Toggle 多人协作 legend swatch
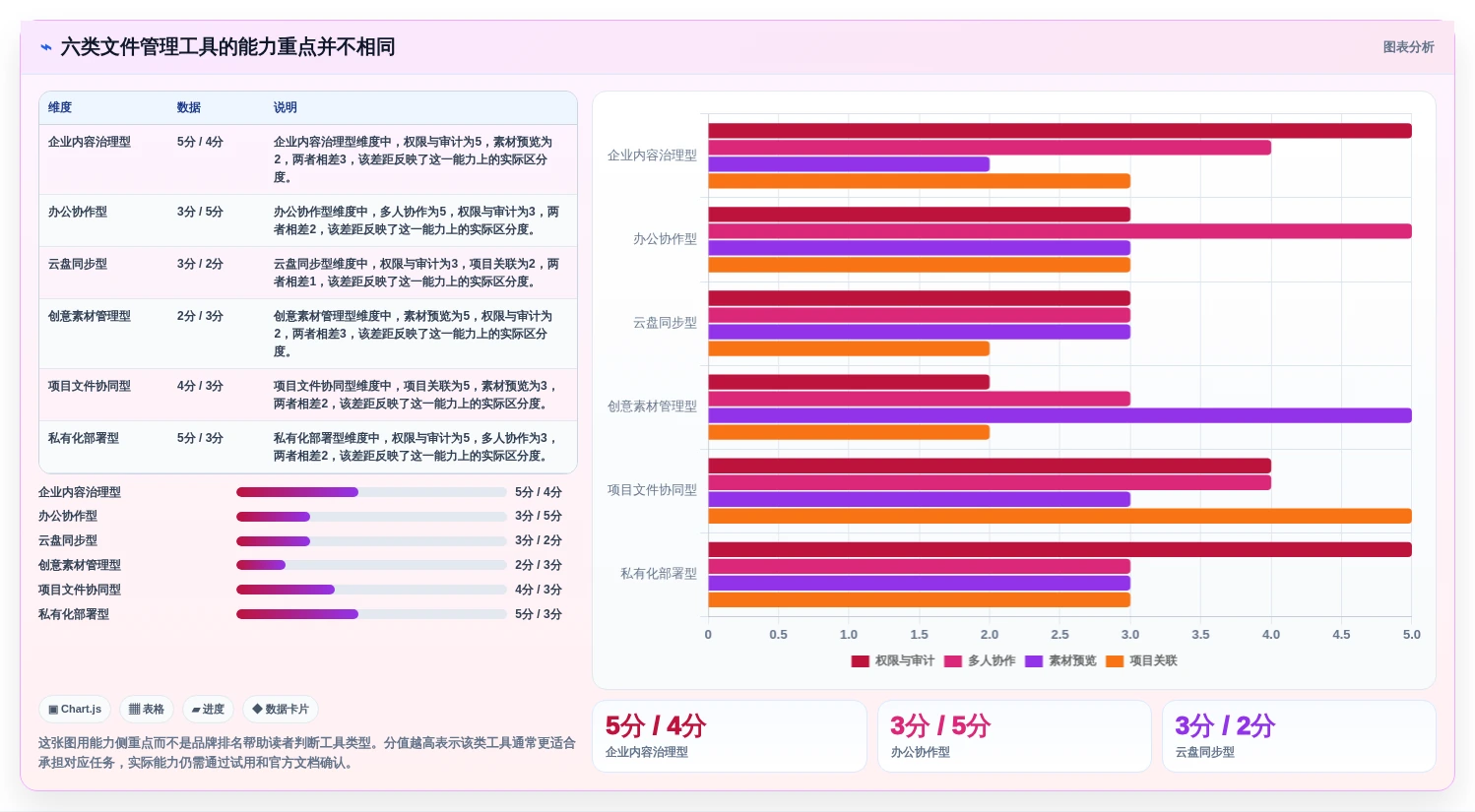Image resolution: width=1475 pixels, height=812 pixels. [x=952, y=661]
